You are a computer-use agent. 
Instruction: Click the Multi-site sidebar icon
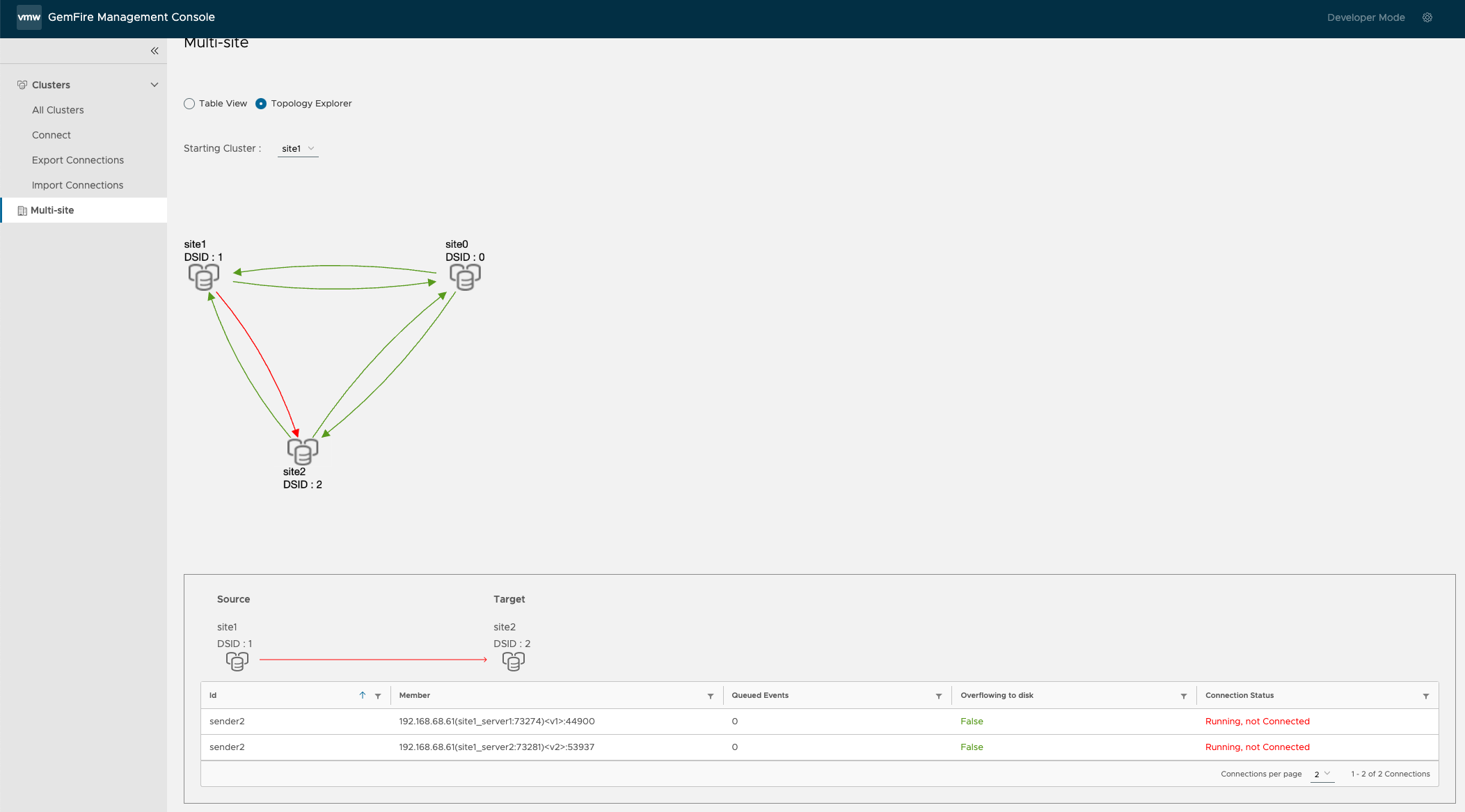22,211
